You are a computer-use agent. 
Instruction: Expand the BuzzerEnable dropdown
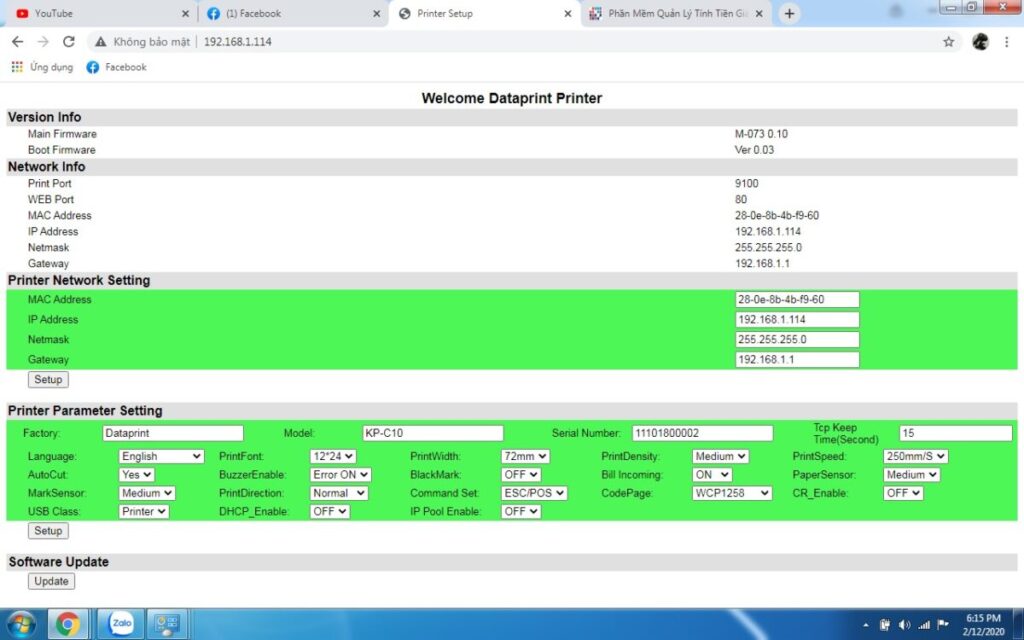[341, 475]
